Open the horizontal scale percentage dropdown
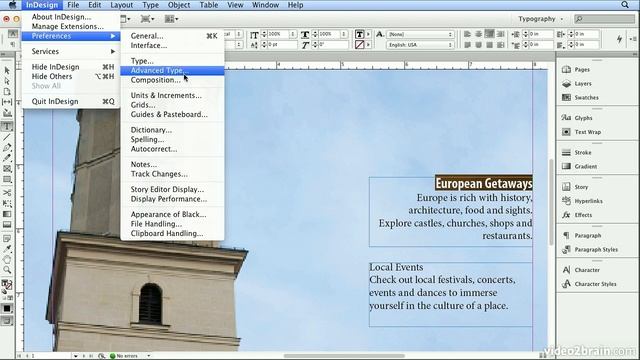 point(343,34)
